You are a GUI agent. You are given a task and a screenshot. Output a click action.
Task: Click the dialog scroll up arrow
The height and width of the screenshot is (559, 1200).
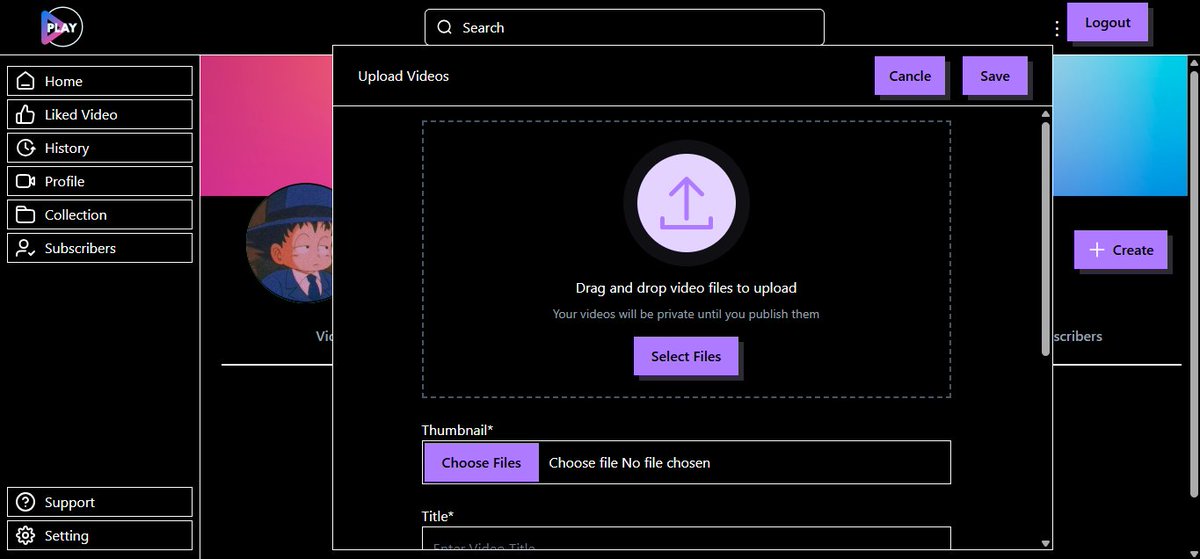pyautogui.click(x=1046, y=113)
